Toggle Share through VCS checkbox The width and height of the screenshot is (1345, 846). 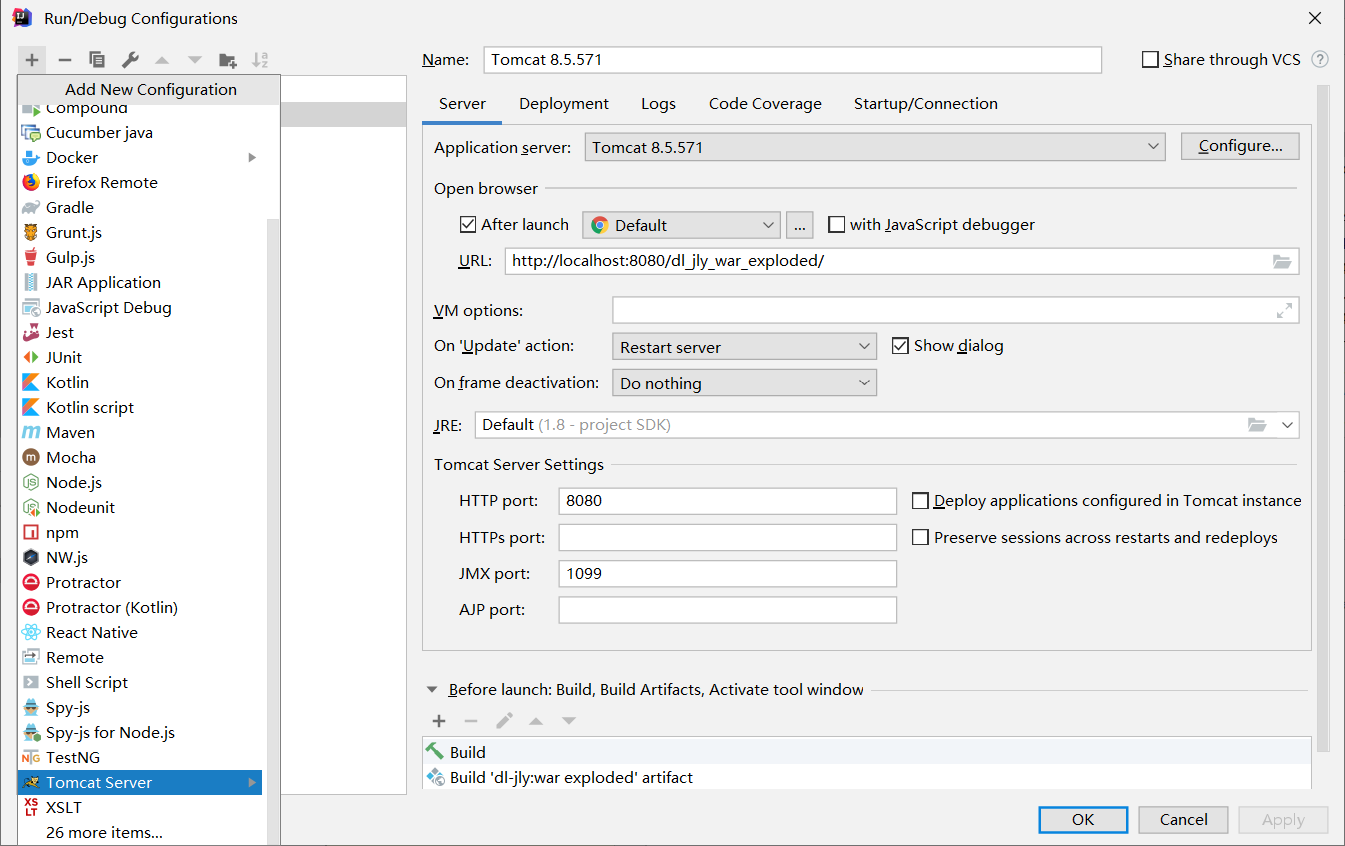tap(1150, 60)
